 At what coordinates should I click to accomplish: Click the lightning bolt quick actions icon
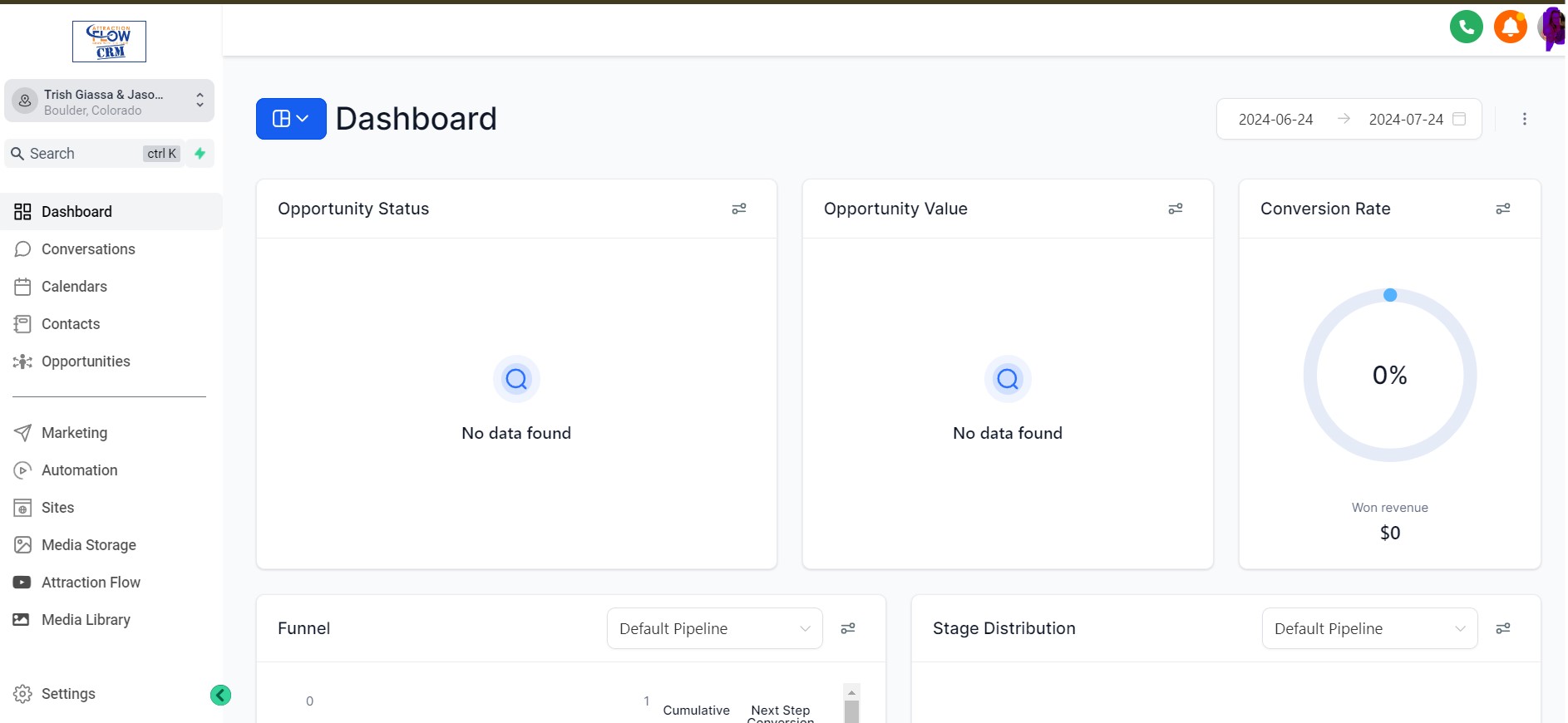[200, 154]
